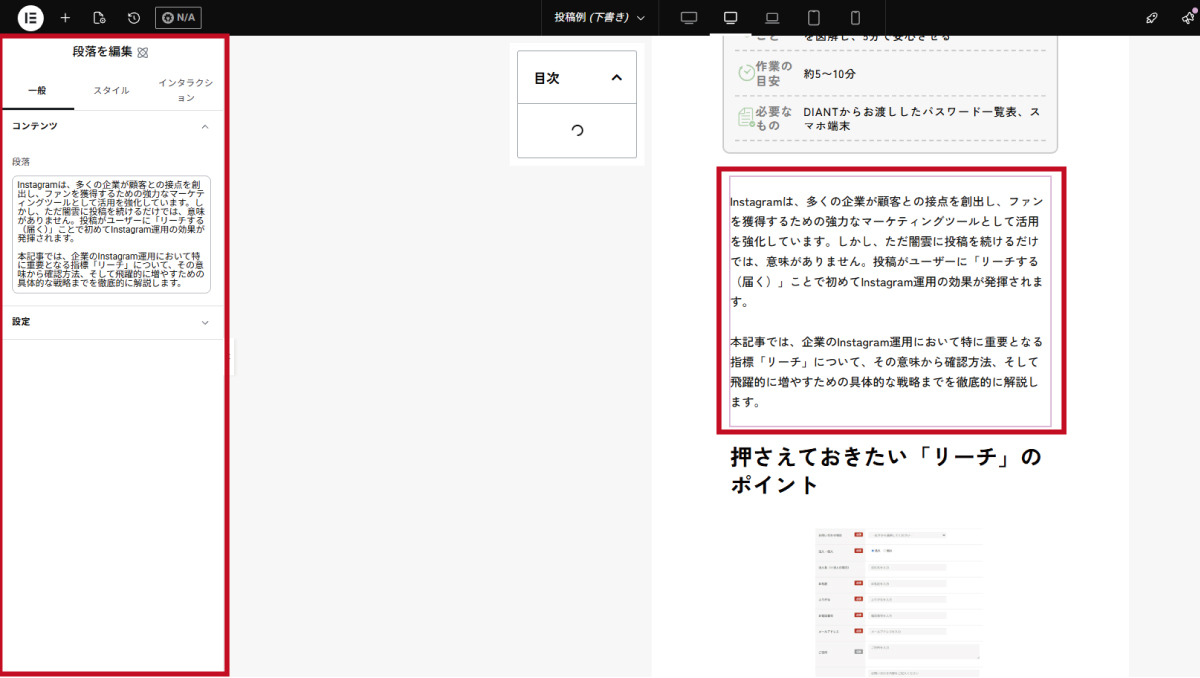
Task: Select the 一般 tab
Action: coord(37,91)
